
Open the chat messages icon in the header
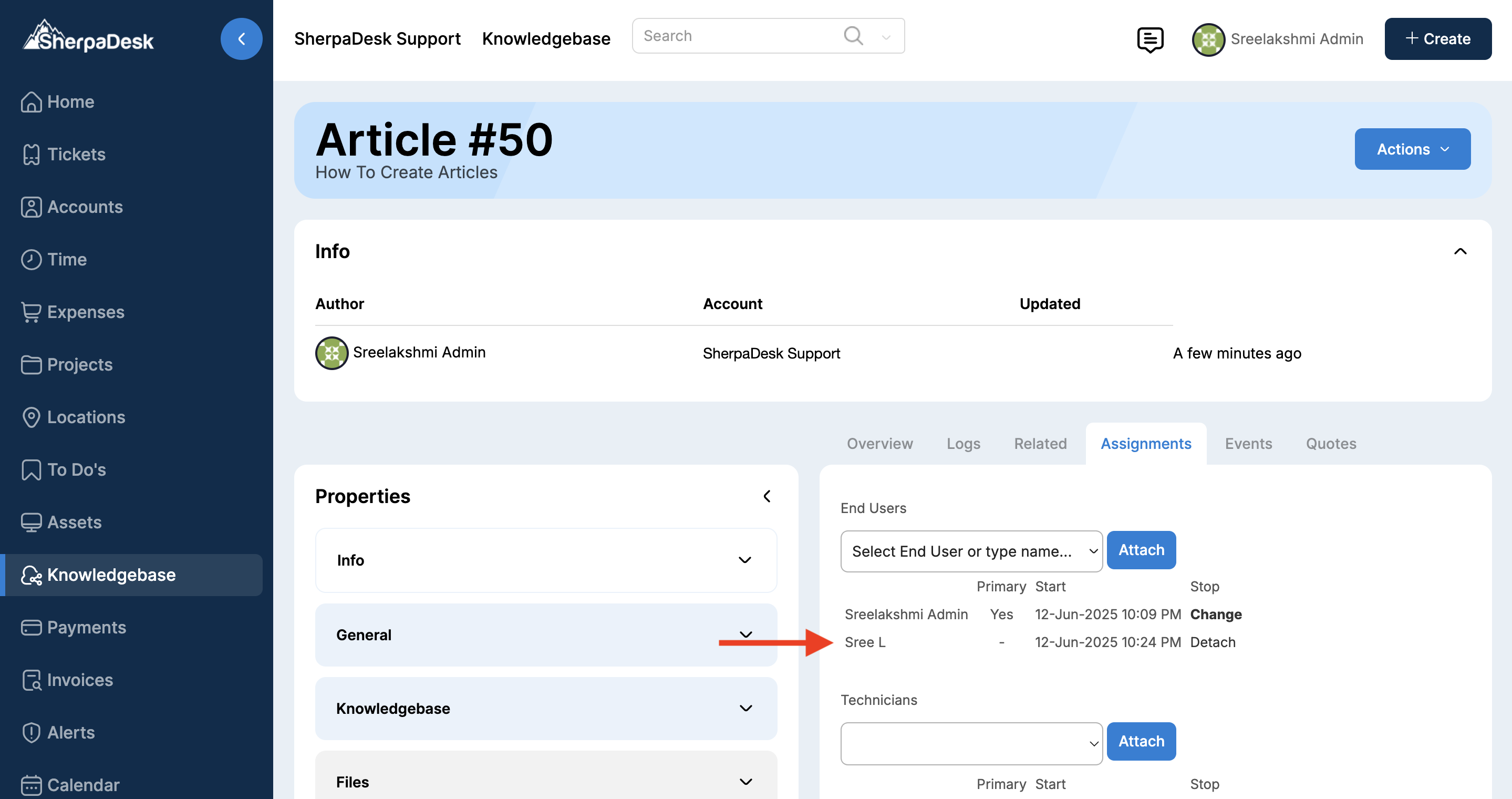[1149, 39]
